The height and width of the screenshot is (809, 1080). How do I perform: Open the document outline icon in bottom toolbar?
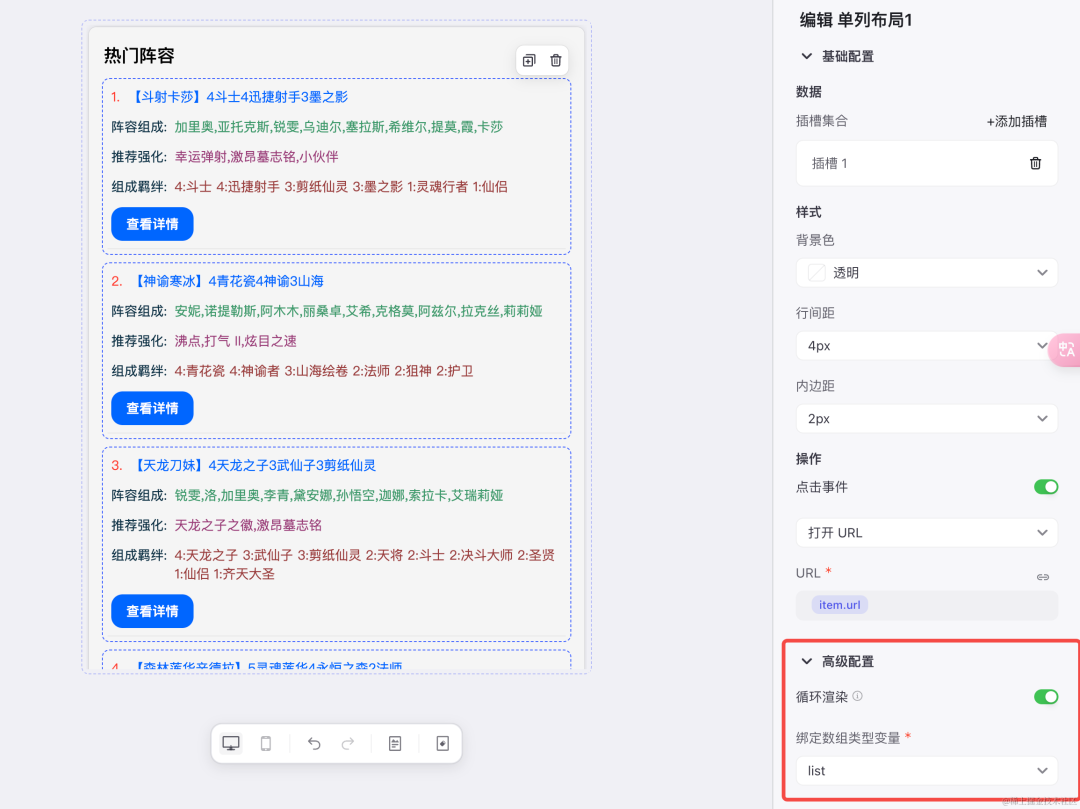click(x=395, y=744)
